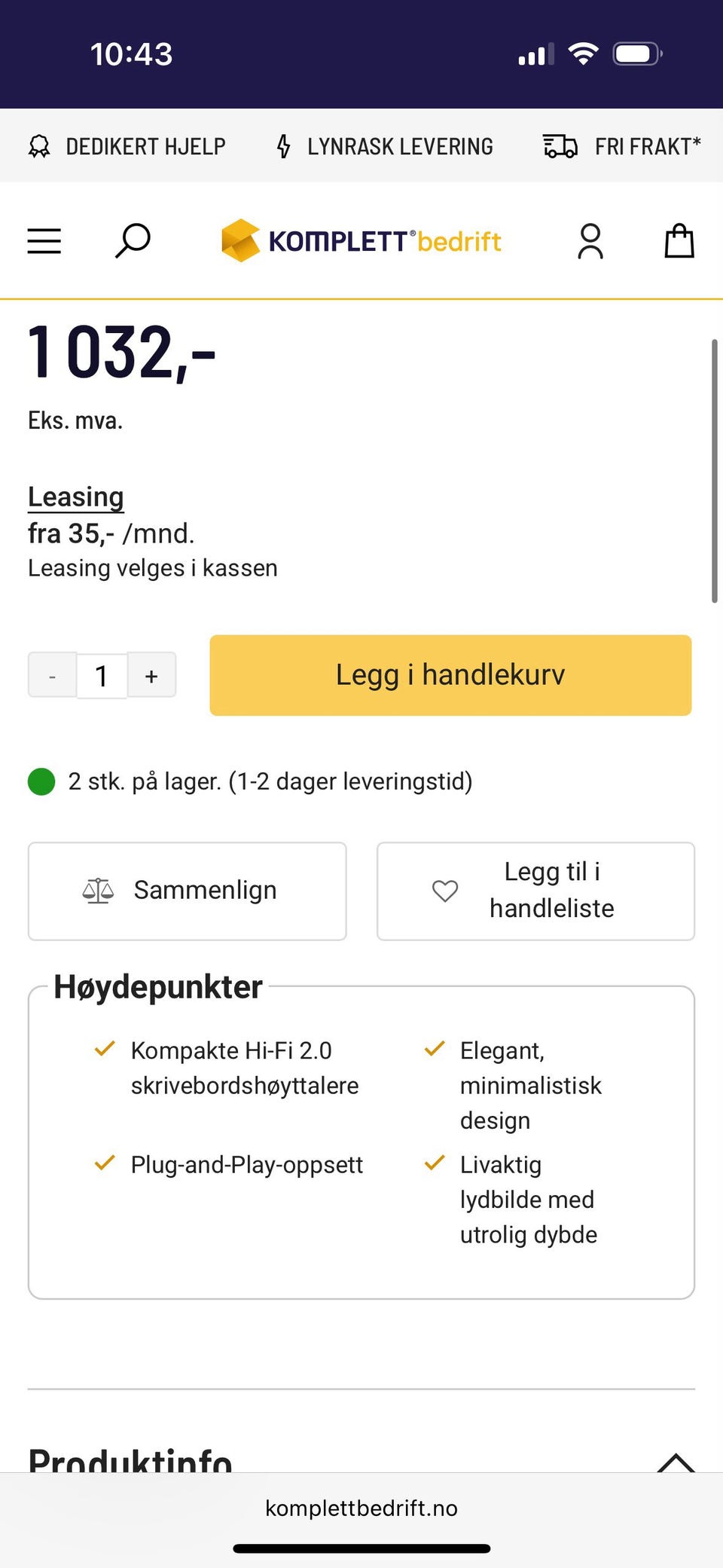Open the shopping bag cart icon

point(679,241)
